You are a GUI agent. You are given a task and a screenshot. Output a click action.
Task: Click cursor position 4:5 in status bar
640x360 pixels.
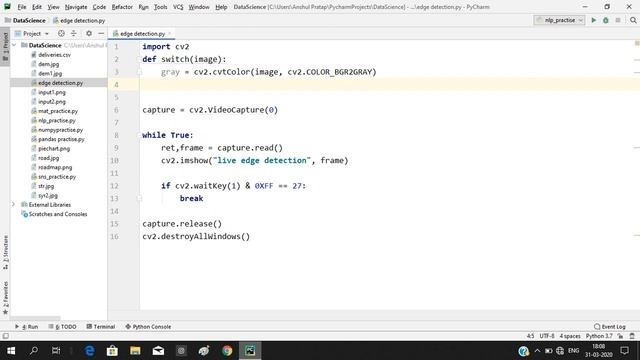(x=530, y=336)
